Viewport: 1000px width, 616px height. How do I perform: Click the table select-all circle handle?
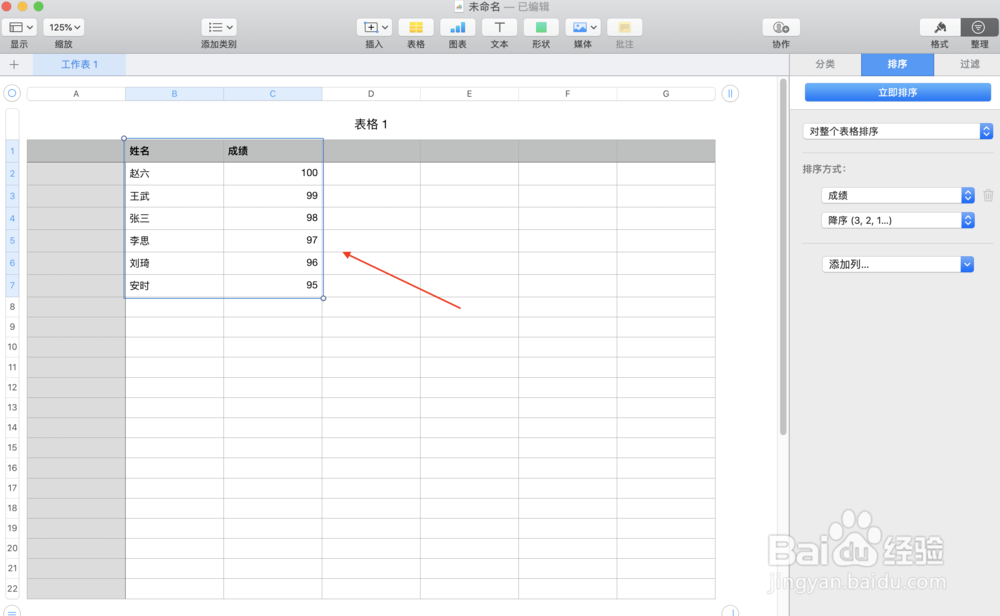(12, 94)
